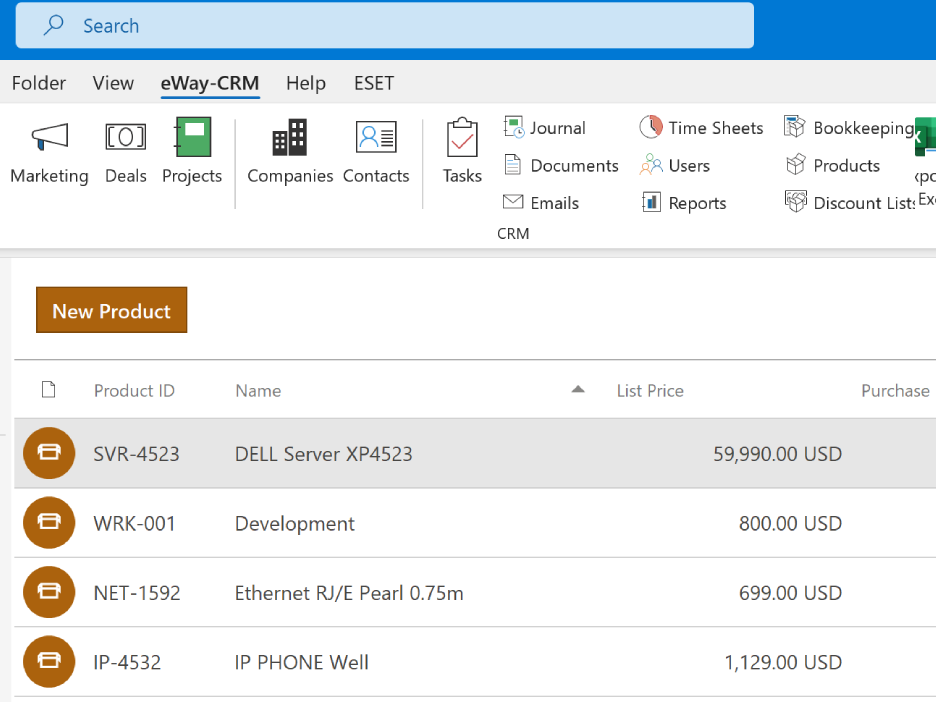Click the Users people icon
The height and width of the screenshot is (702, 936).
pyautogui.click(x=651, y=165)
